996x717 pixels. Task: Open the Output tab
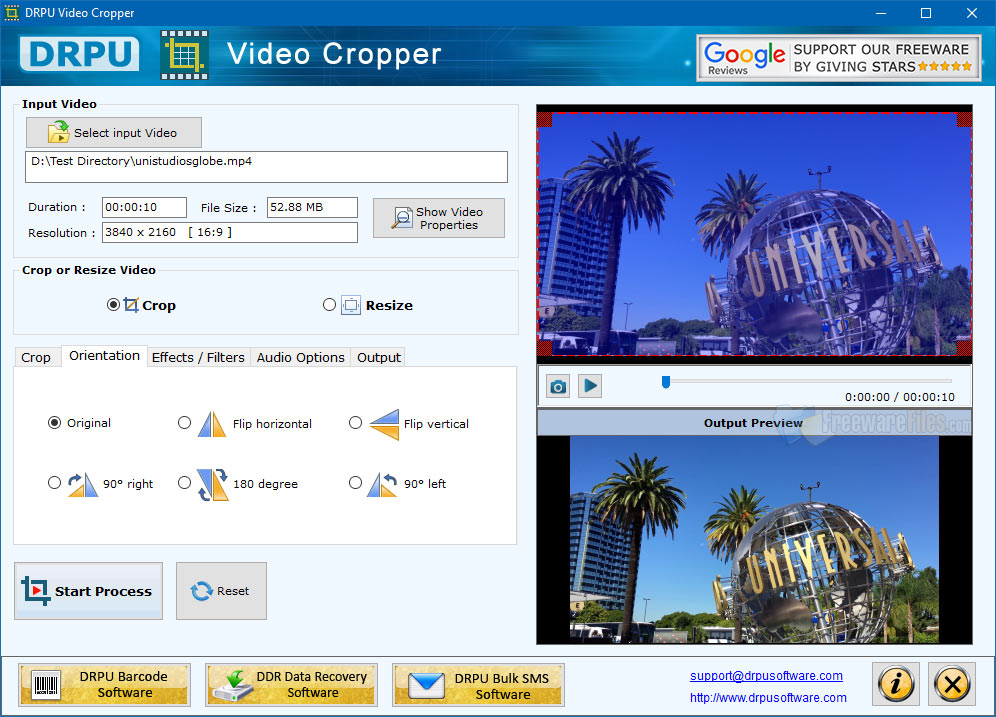pyautogui.click(x=379, y=358)
